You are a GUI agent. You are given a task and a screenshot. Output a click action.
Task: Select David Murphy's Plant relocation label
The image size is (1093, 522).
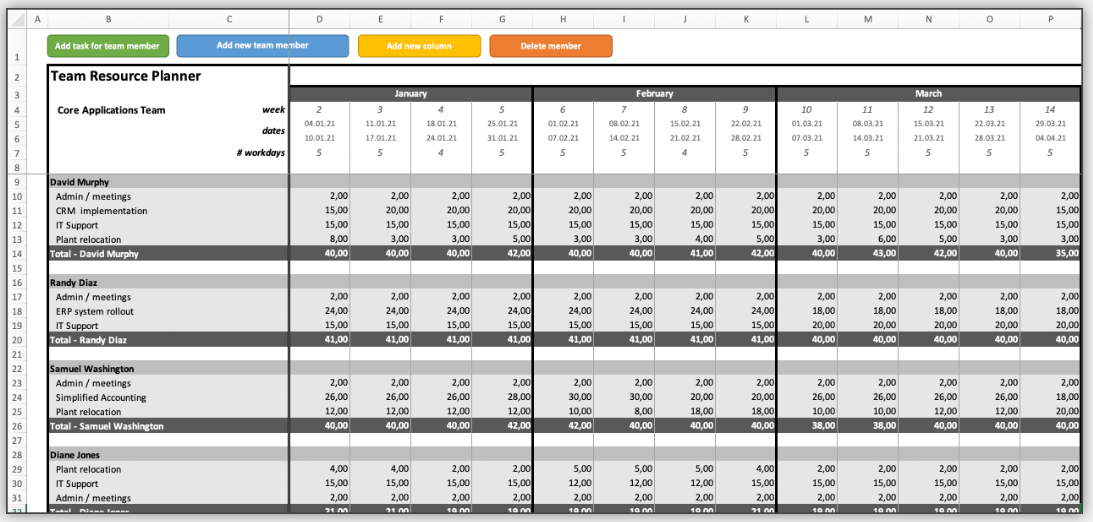88,239
